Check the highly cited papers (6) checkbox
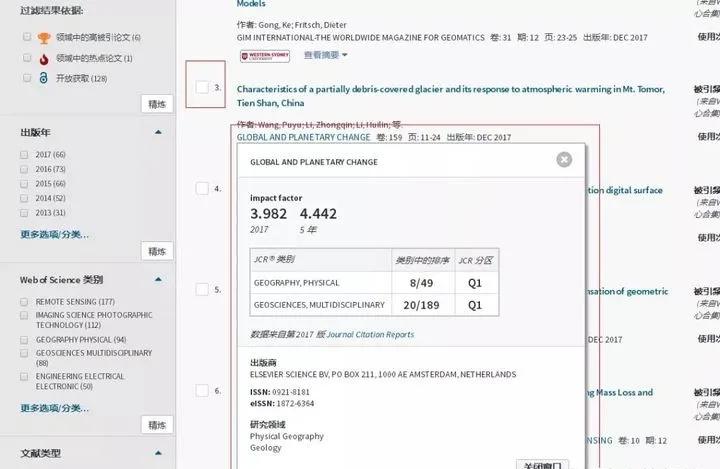 click(x=27, y=37)
